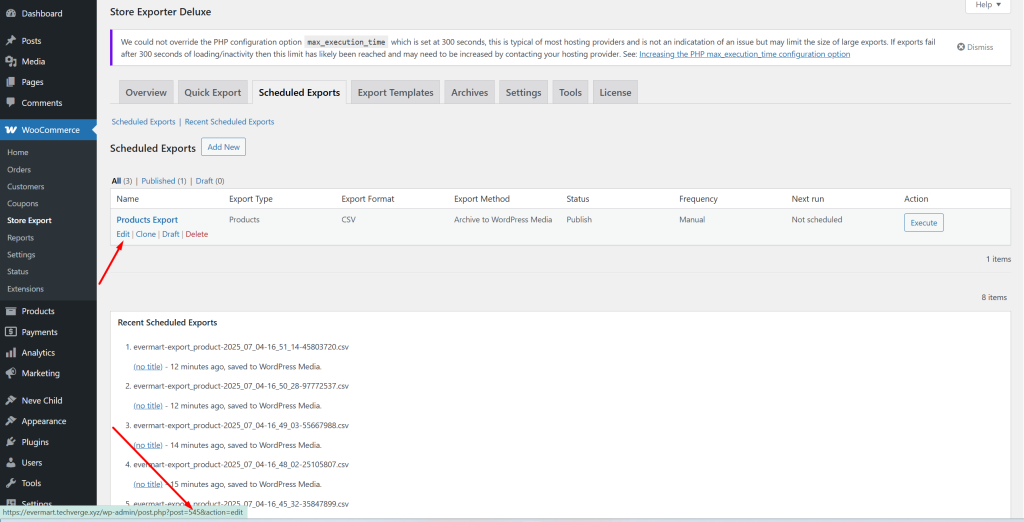Open WooCommerce Settings submenu
Image resolution: width=1024 pixels, height=522 pixels.
(21, 255)
